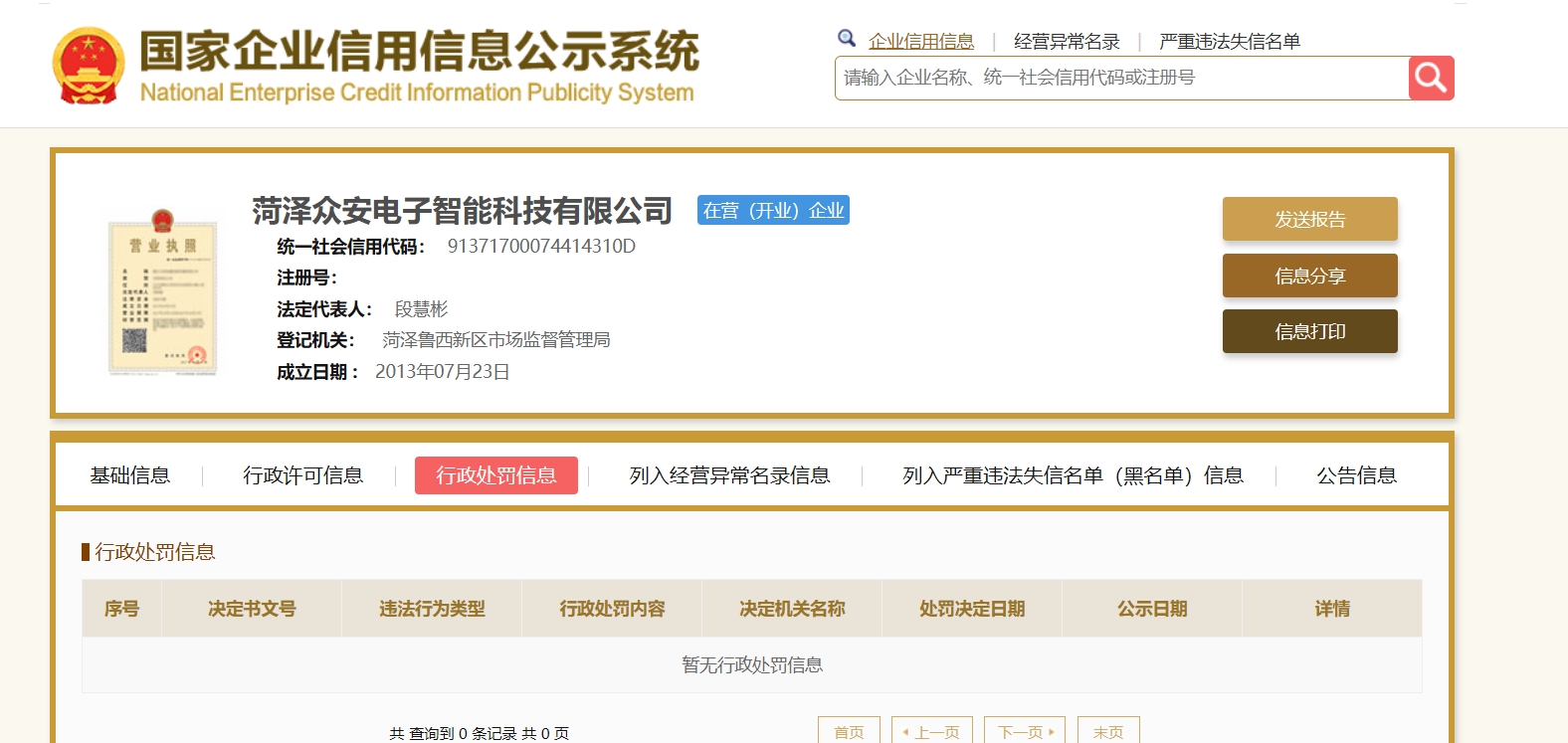Click the 发送报告 button
1568x743 pixels.
click(1310, 219)
